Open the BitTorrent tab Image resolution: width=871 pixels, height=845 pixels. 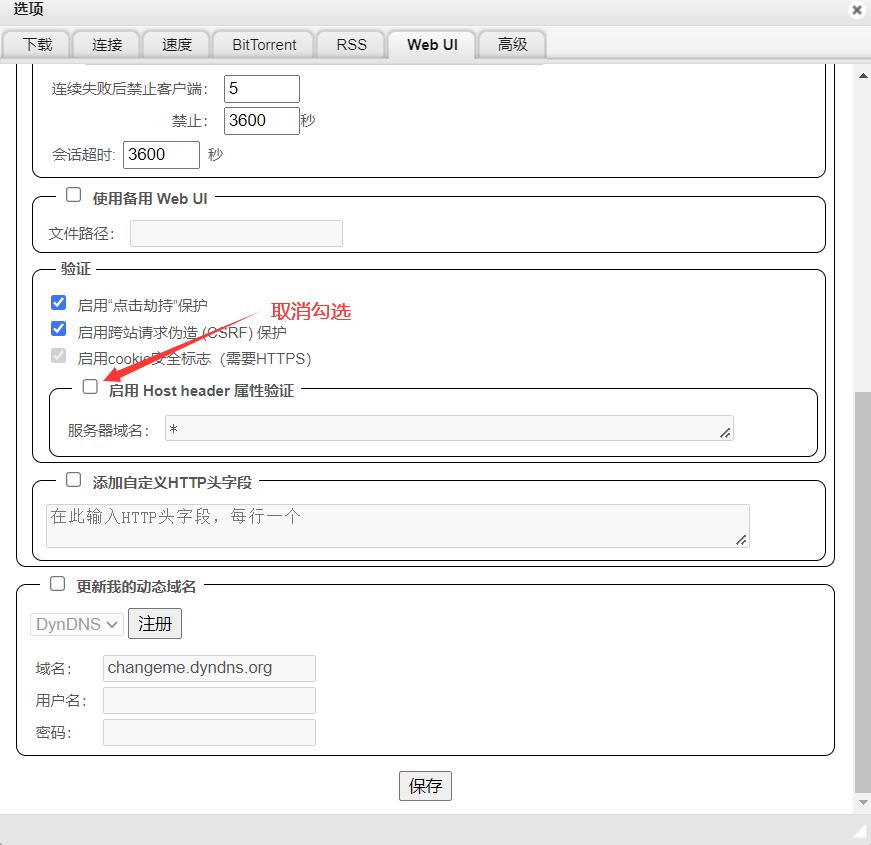pos(262,44)
